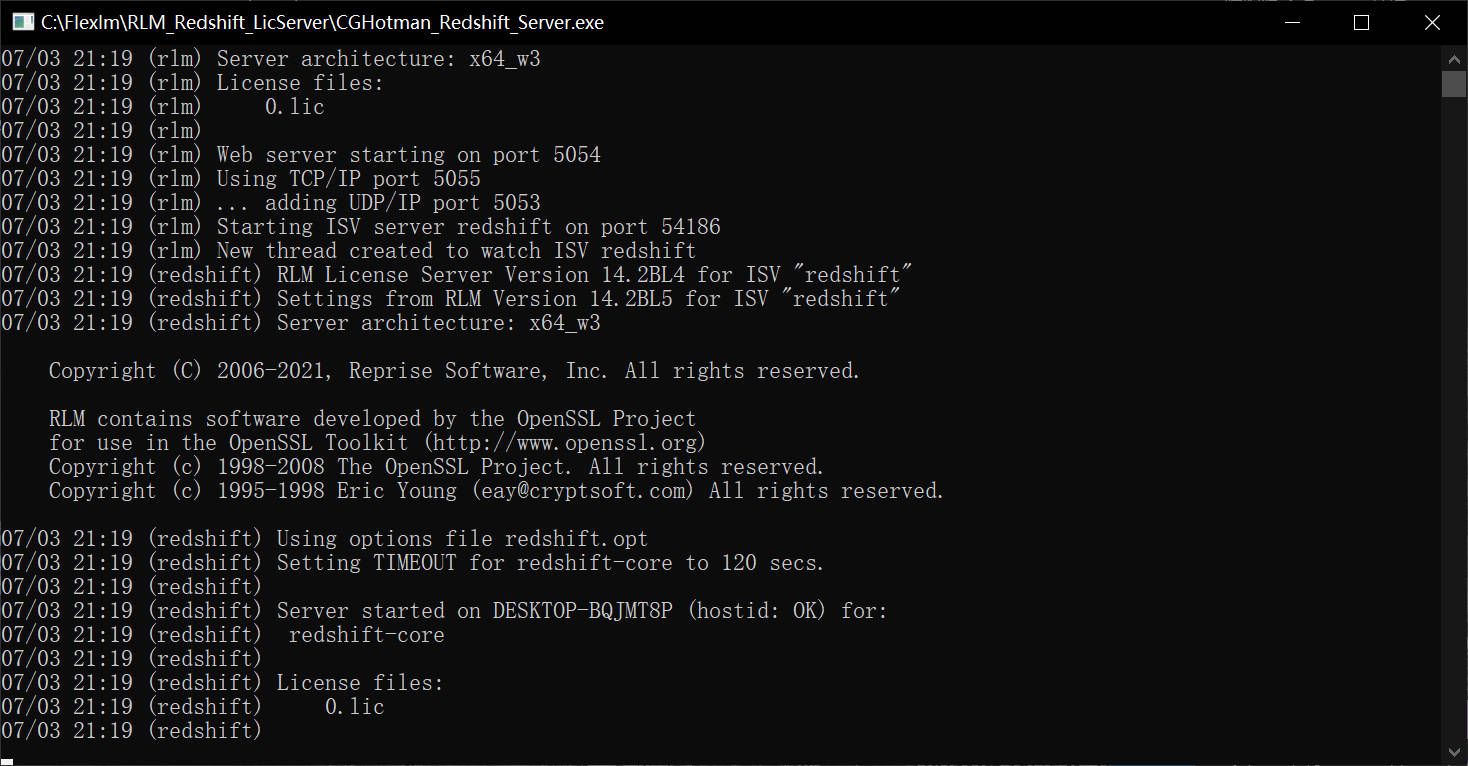Image resolution: width=1468 pixels, height=766 pixels.
Task: Click the TCP/IP port number 5055
Action: 456,179
